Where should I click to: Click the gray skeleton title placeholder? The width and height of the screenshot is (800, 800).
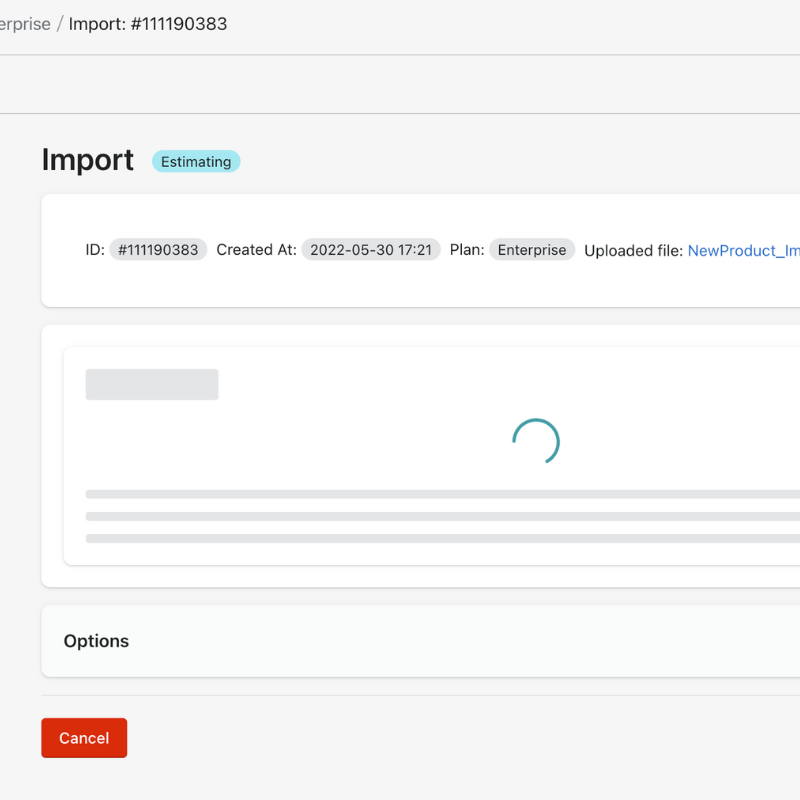[x=152, y=384]
